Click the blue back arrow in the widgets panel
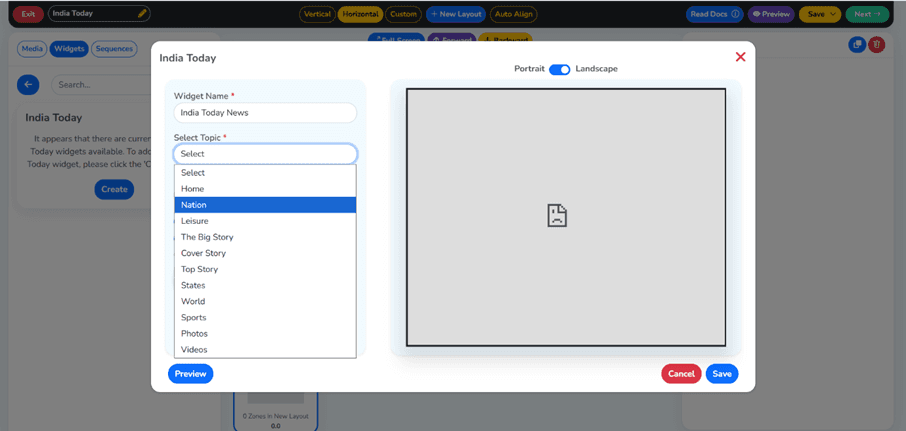The height and width of the screenshot is (431, 906). point(28,85)
